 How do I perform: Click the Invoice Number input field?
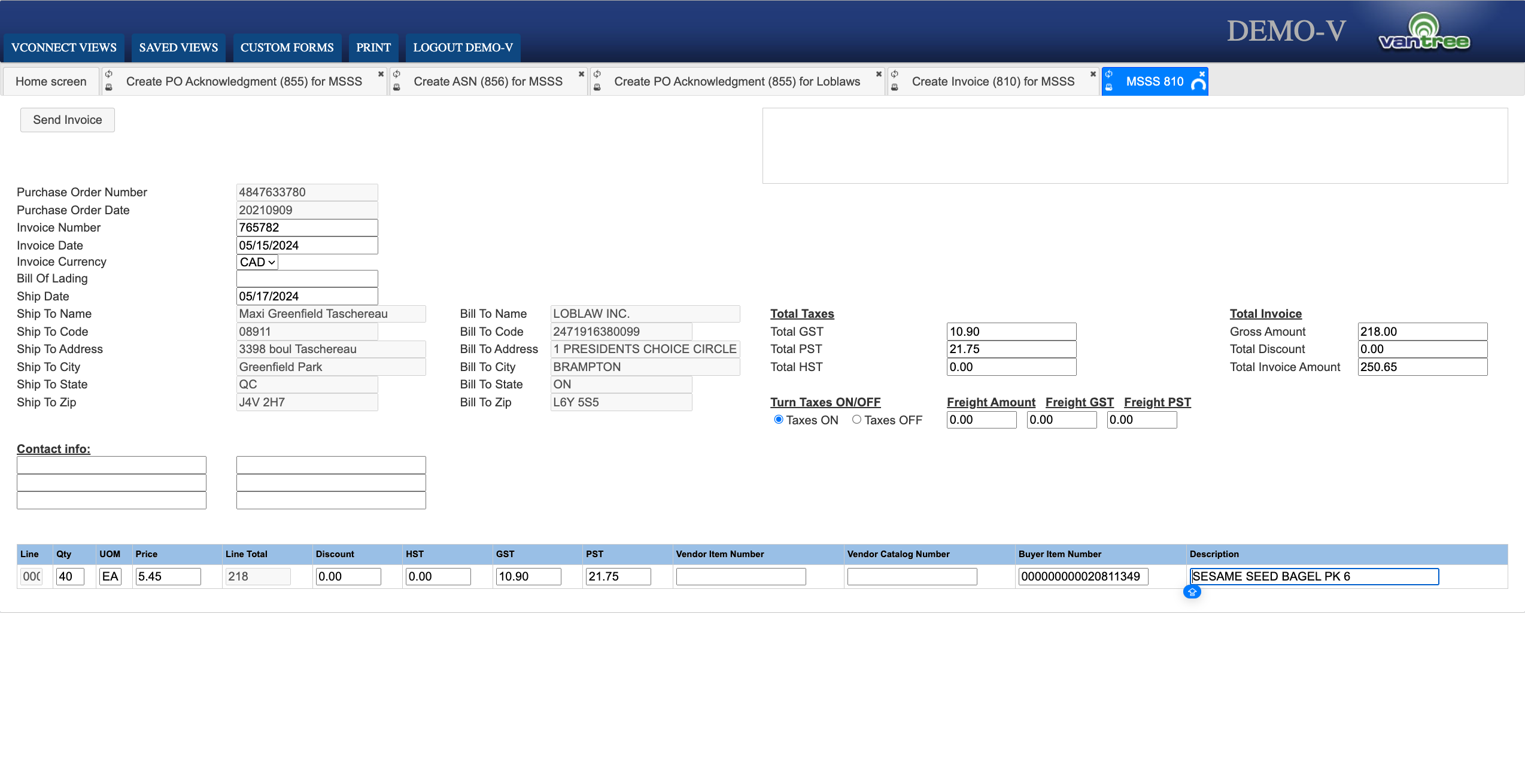[307, 227]
